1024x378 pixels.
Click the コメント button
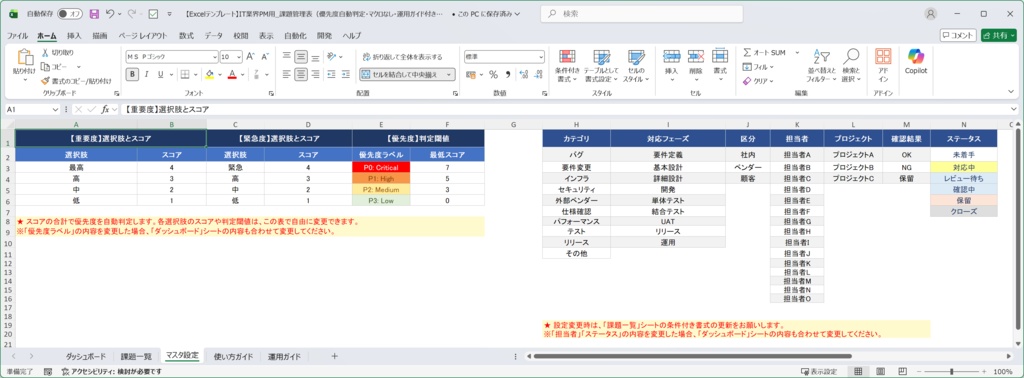[x=958, y=35]
